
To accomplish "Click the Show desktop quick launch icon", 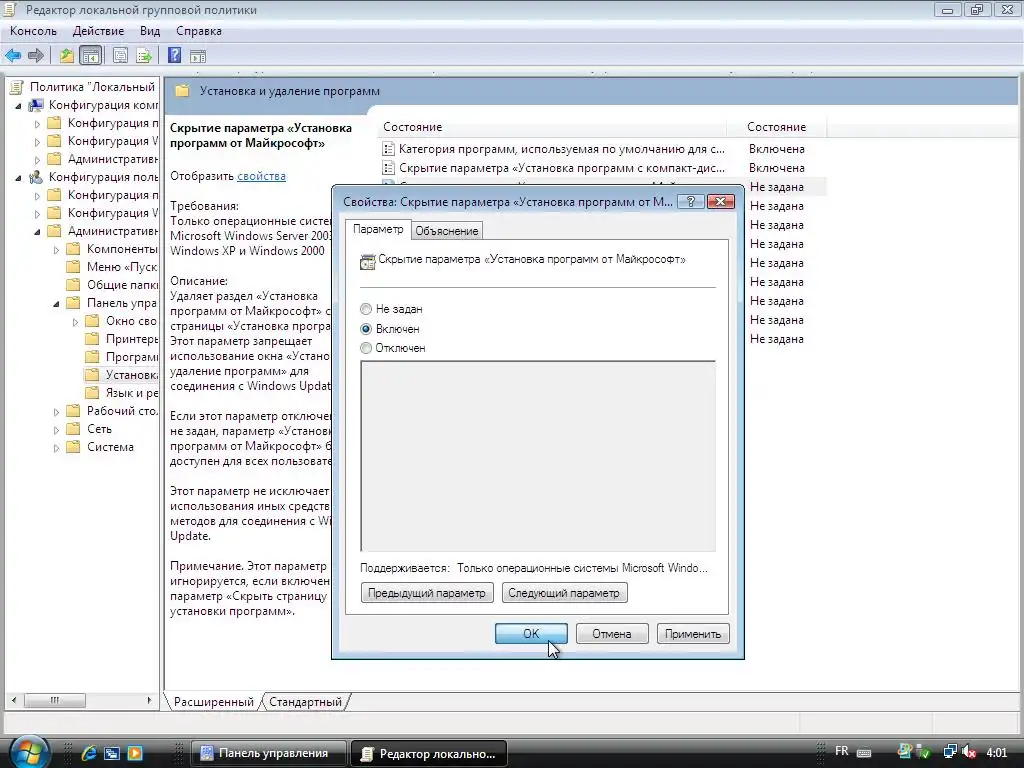I will tap(112, 753).
